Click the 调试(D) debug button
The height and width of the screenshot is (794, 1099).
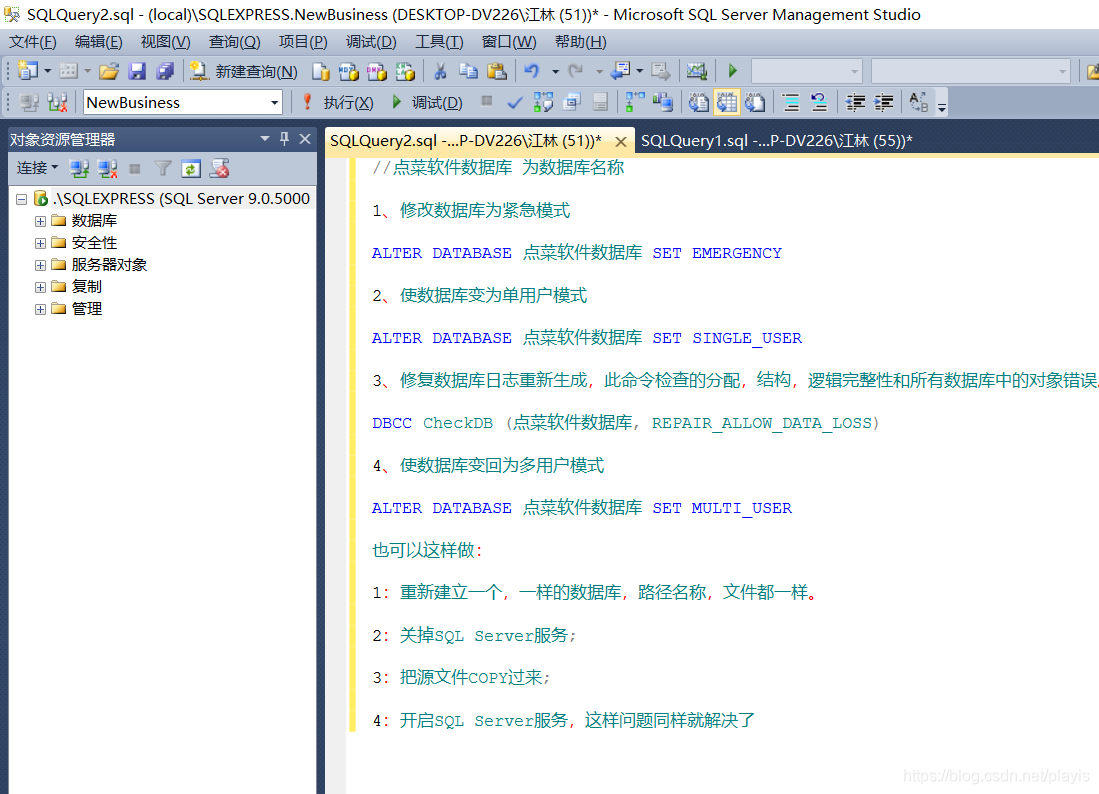pos(428,102)
